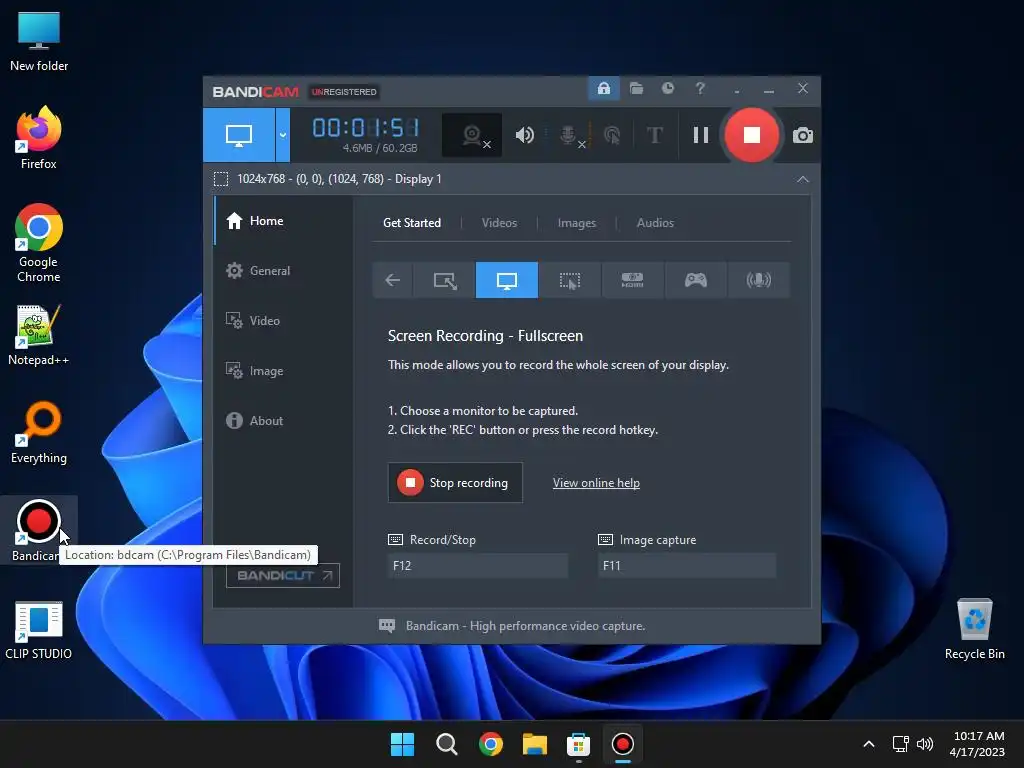Open the Video settings section

[x=283, y=321]
